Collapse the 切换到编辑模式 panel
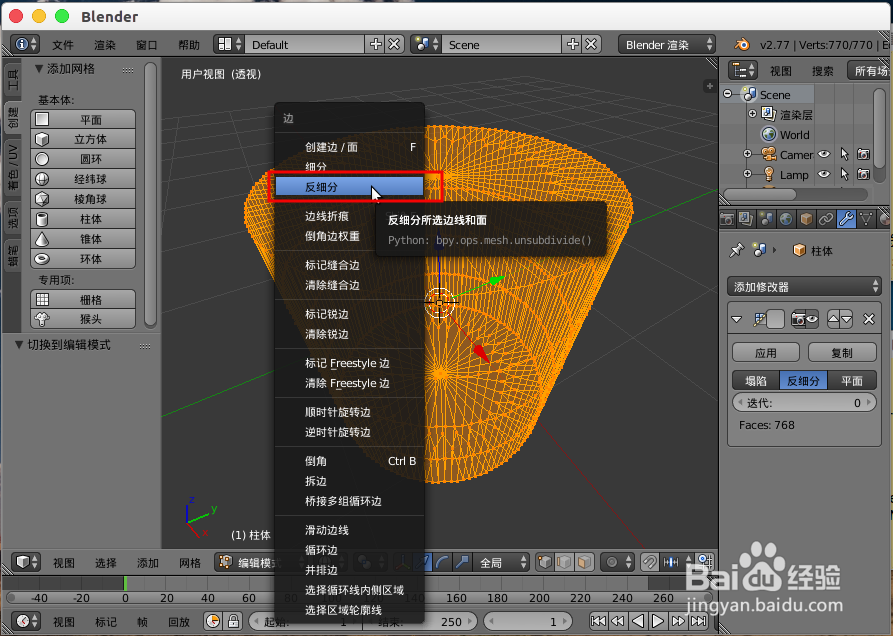This screenshot has height=636, width=893. [19, 344]
